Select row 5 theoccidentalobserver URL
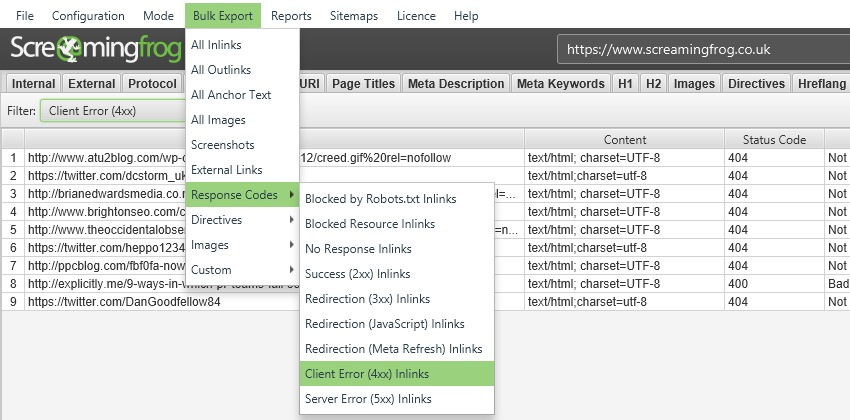 106,229
